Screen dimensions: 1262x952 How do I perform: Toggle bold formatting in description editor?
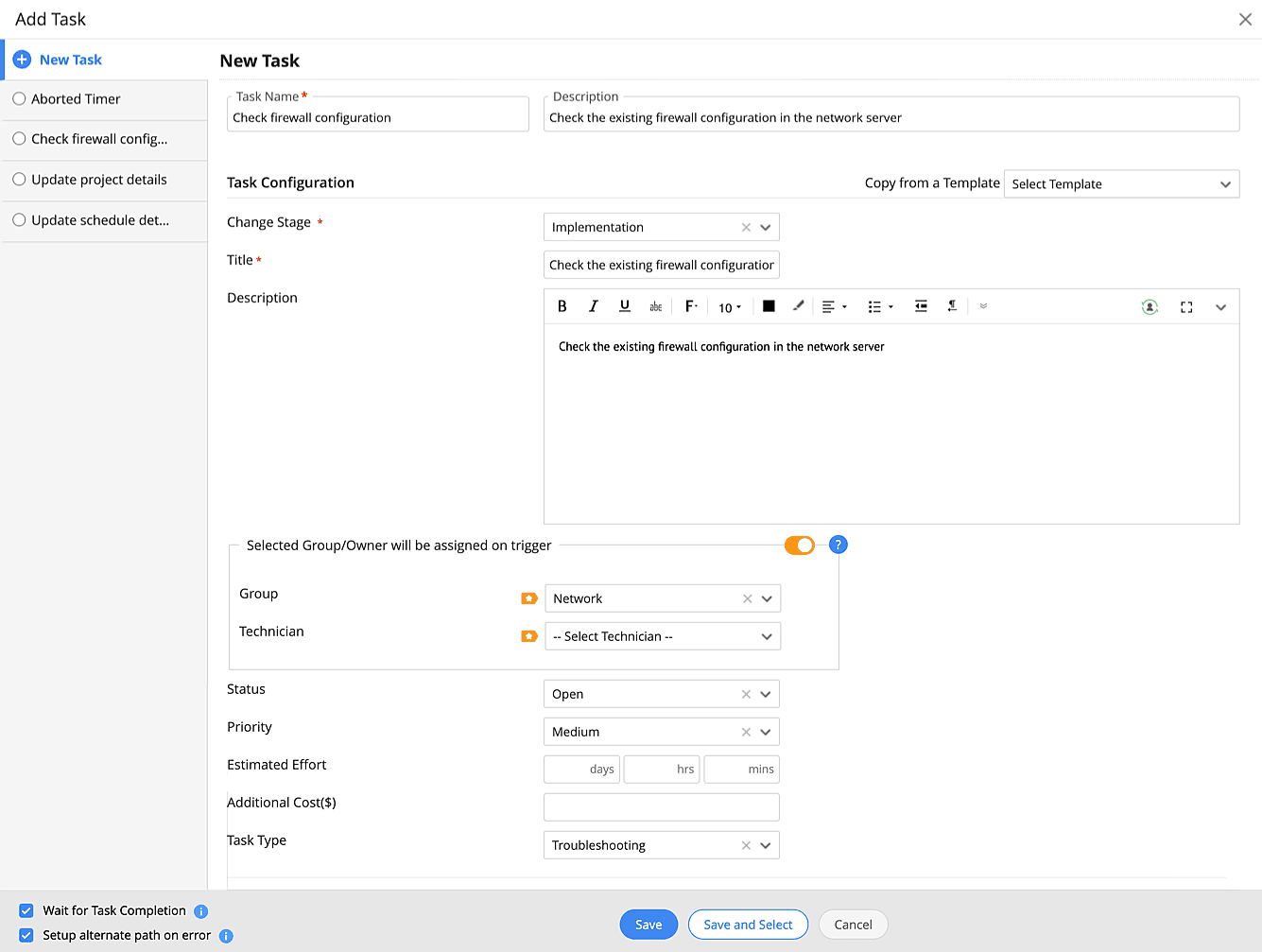pos(562,306)
